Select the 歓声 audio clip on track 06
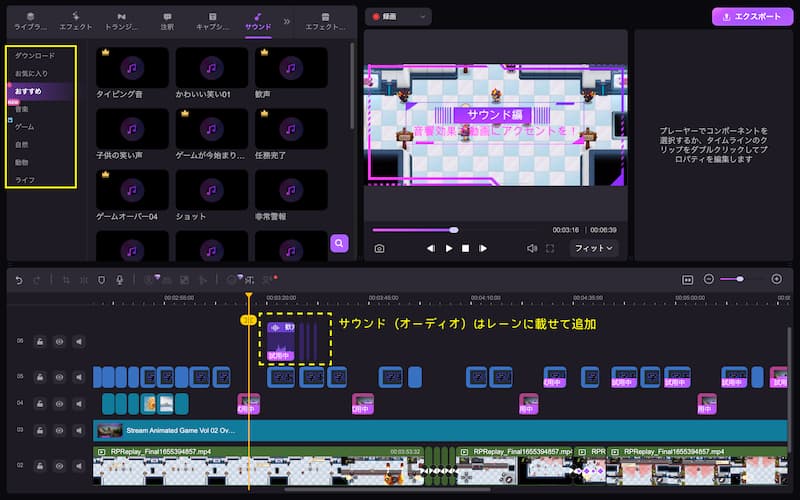The width and height of the screenshot is (800, 500). [281, 341]
